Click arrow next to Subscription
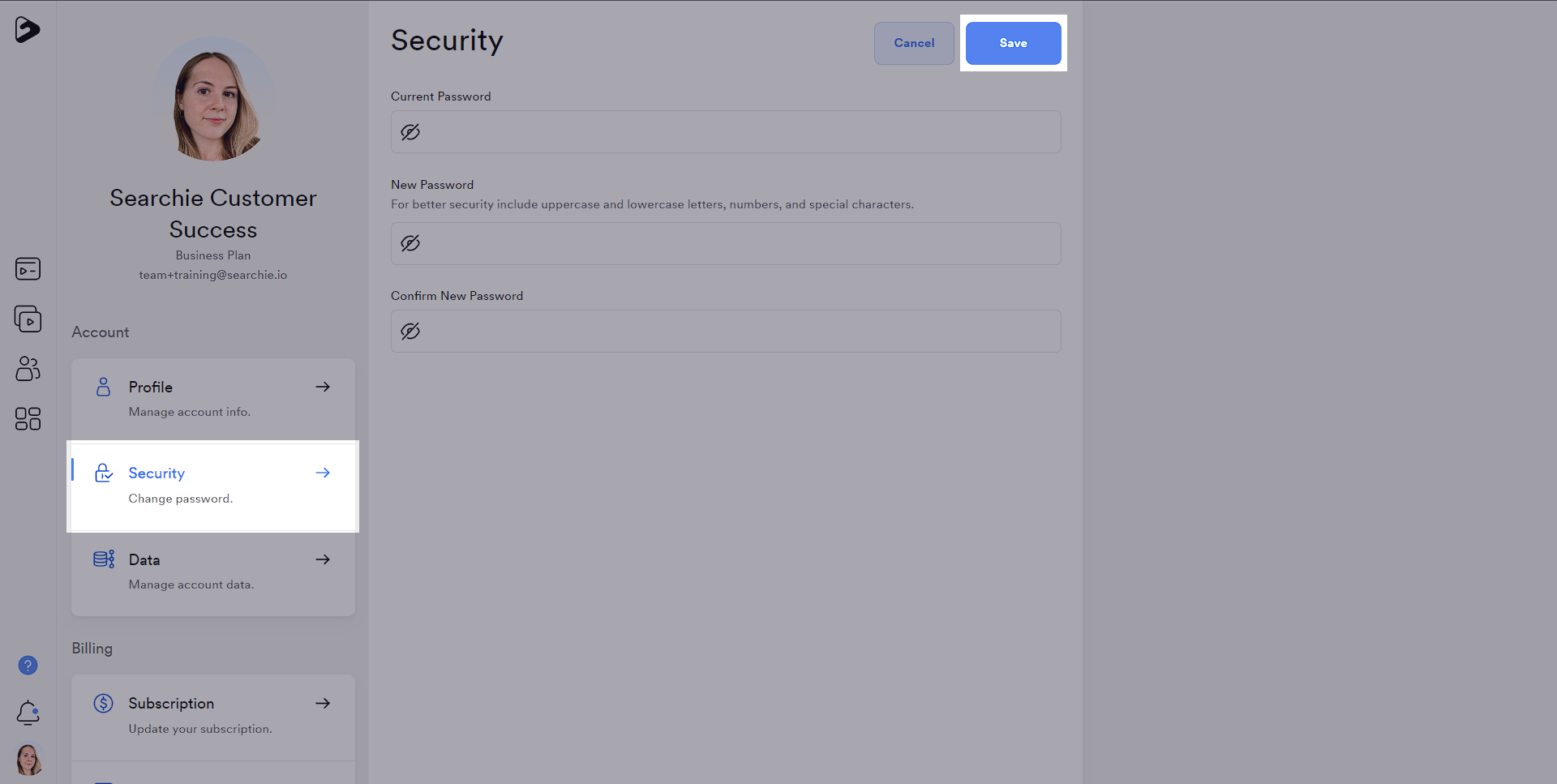 click(323, 703)
